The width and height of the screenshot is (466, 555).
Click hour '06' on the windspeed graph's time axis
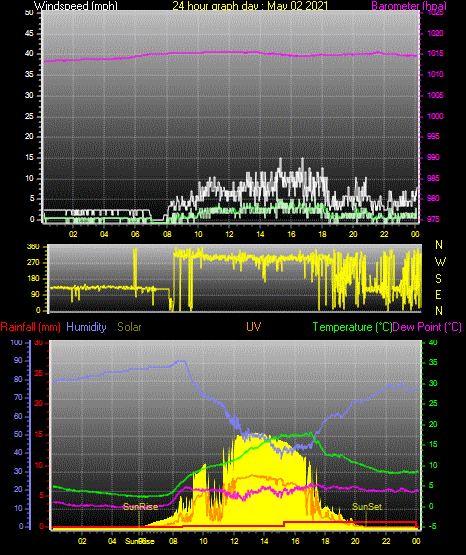[135, 234]
